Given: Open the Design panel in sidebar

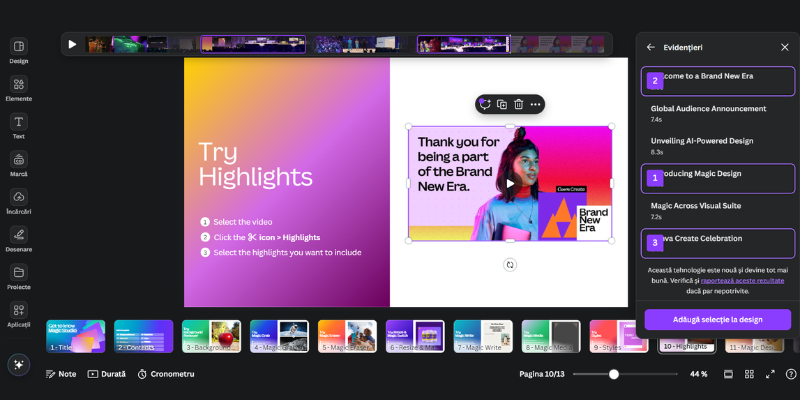Looking at the screenshot, I should tap(18, 50).
